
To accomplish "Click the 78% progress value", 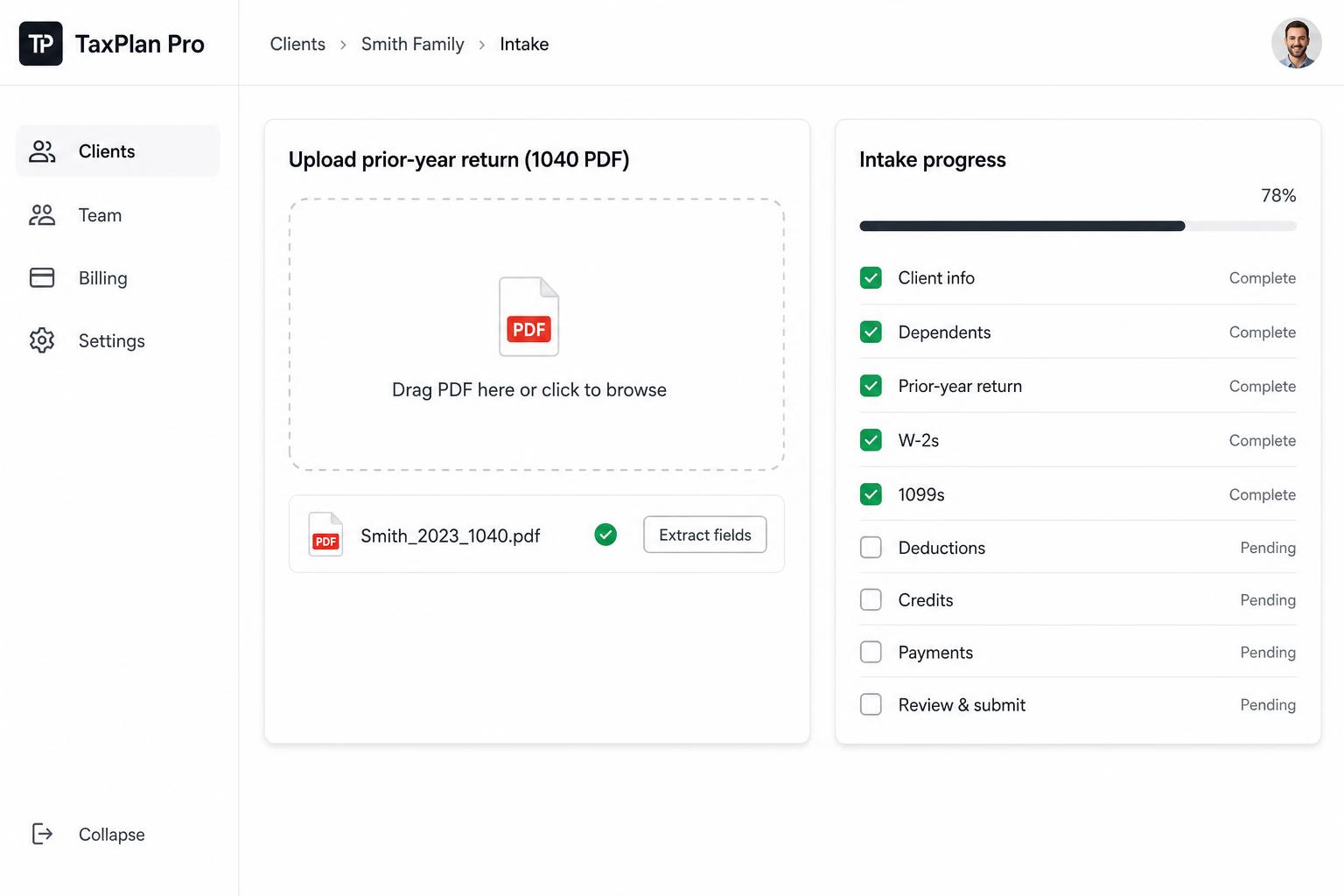I will (x=1278, y=196).
